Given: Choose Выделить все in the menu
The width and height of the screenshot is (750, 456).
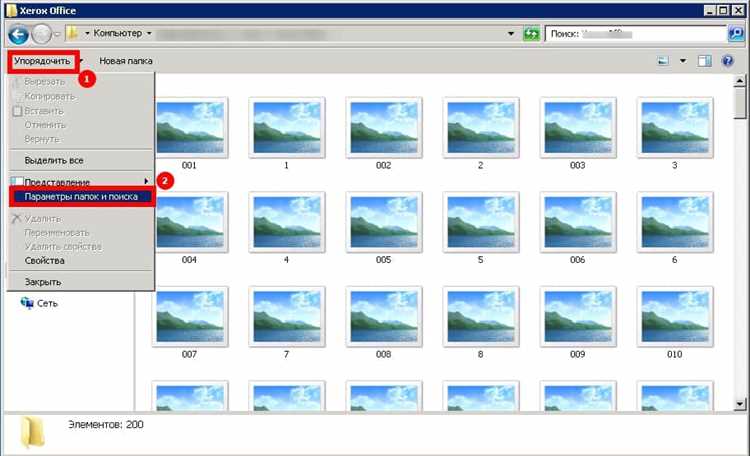Looking at the screenshot, I should [54, 161].
